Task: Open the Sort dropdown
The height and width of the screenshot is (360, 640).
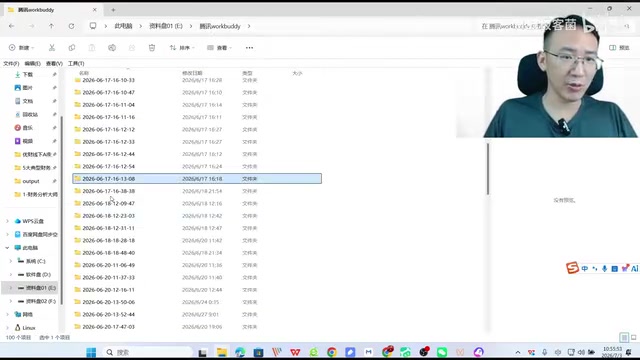Action: 182,48
